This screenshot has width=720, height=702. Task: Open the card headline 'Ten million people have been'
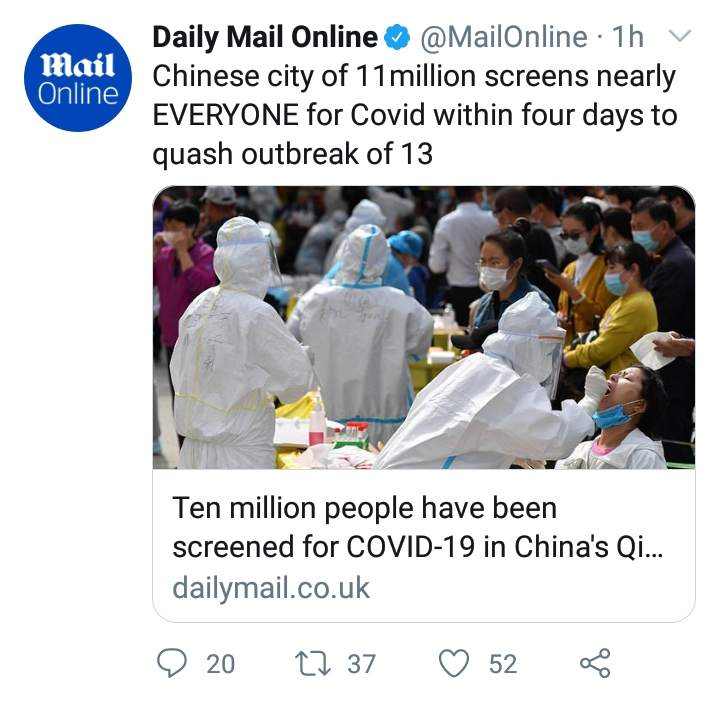point(365,509)
